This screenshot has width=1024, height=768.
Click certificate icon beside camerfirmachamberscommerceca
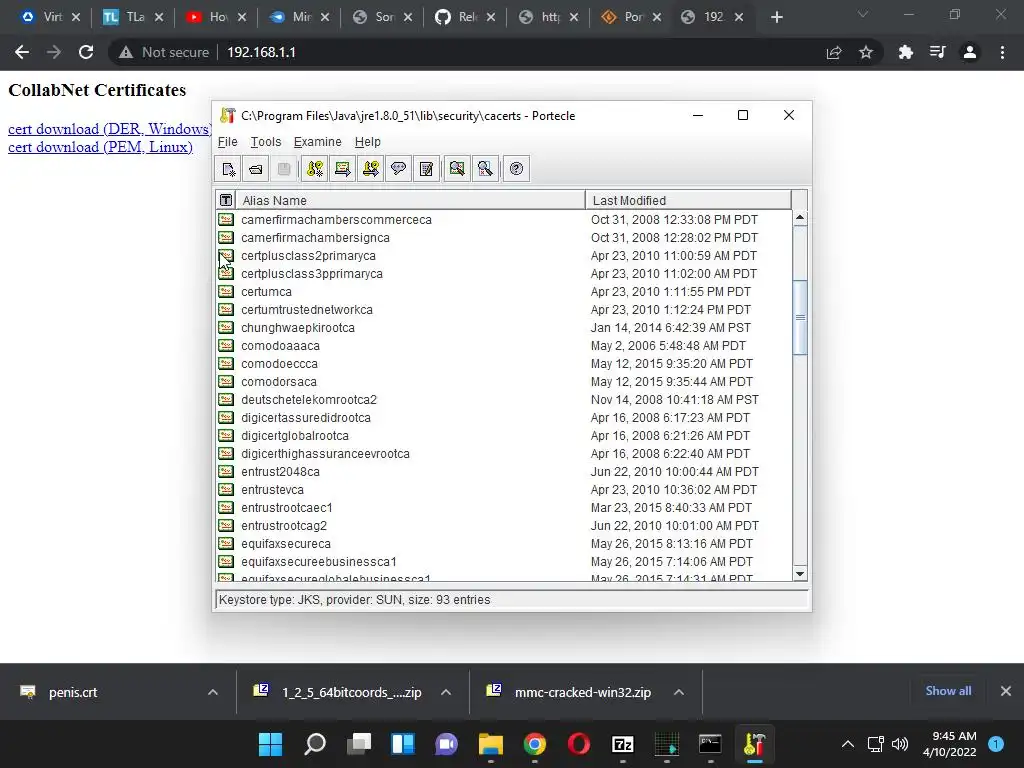point(226,219)
